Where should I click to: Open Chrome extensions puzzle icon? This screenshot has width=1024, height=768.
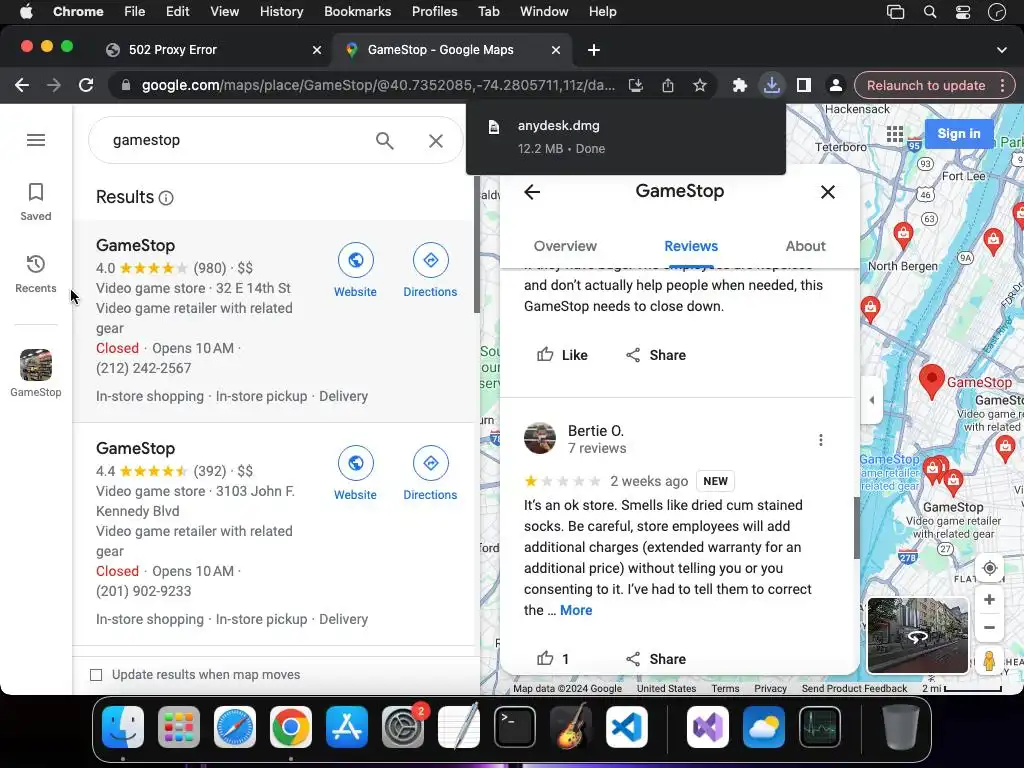(x=739, y=86)
